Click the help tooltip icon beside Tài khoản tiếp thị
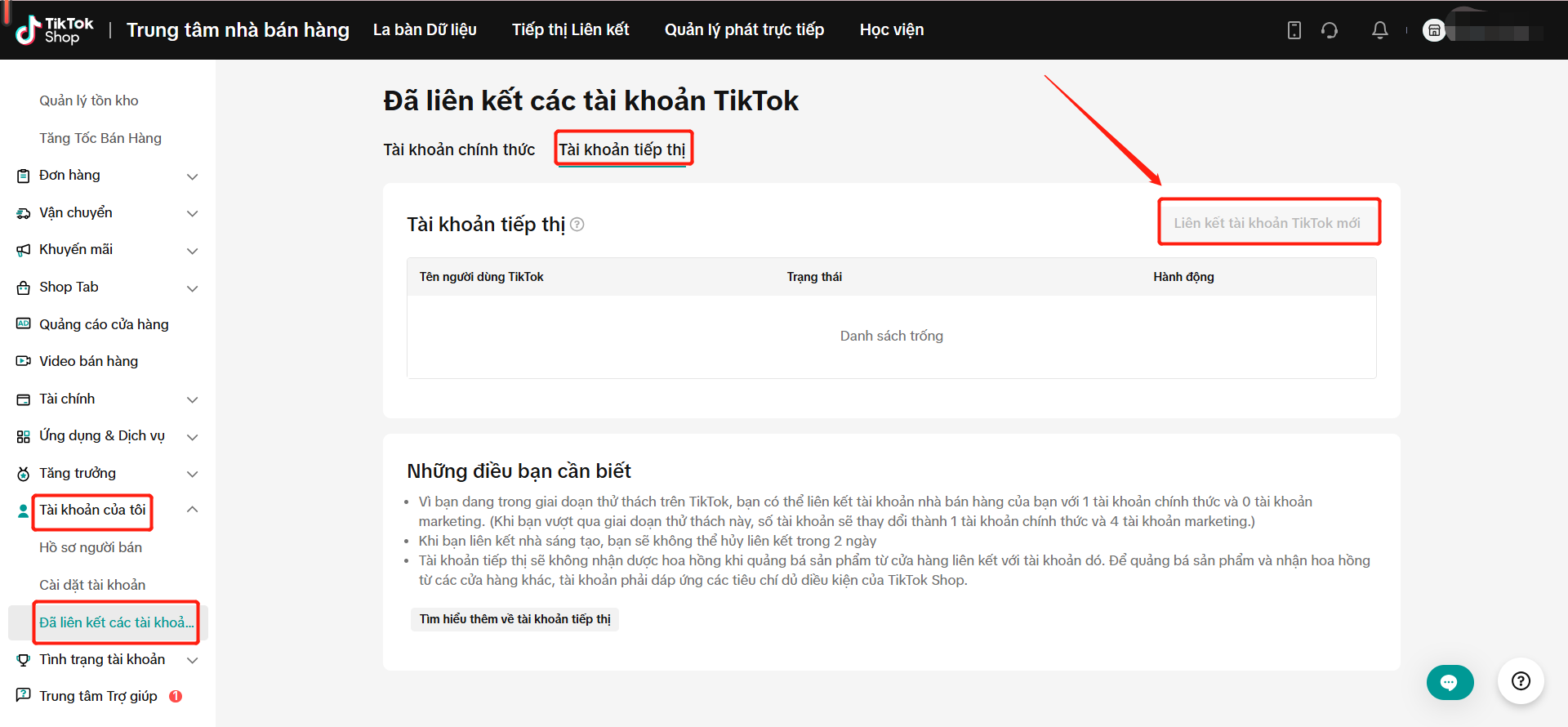The image size is (1568, 727). pos(577,225)
